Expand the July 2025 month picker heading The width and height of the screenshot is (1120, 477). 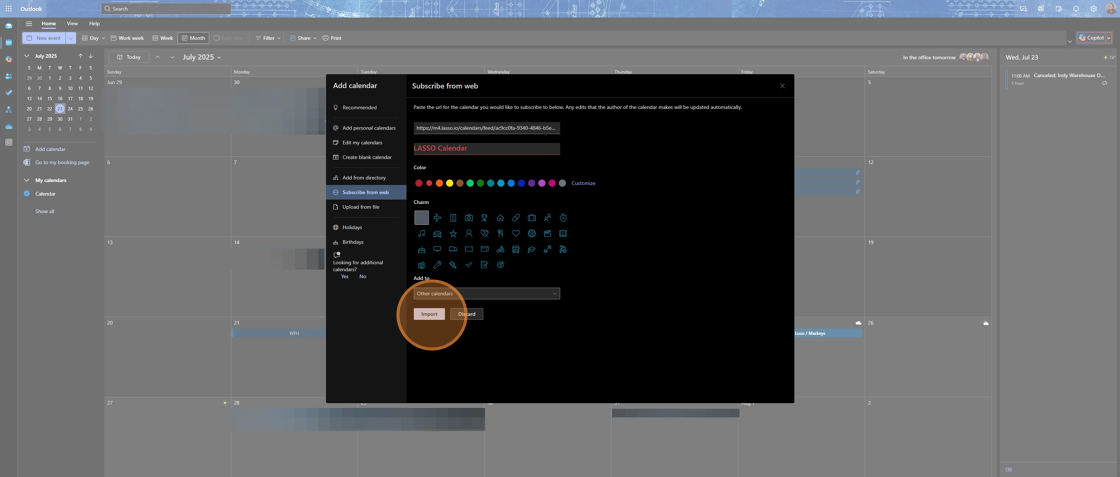201,57
